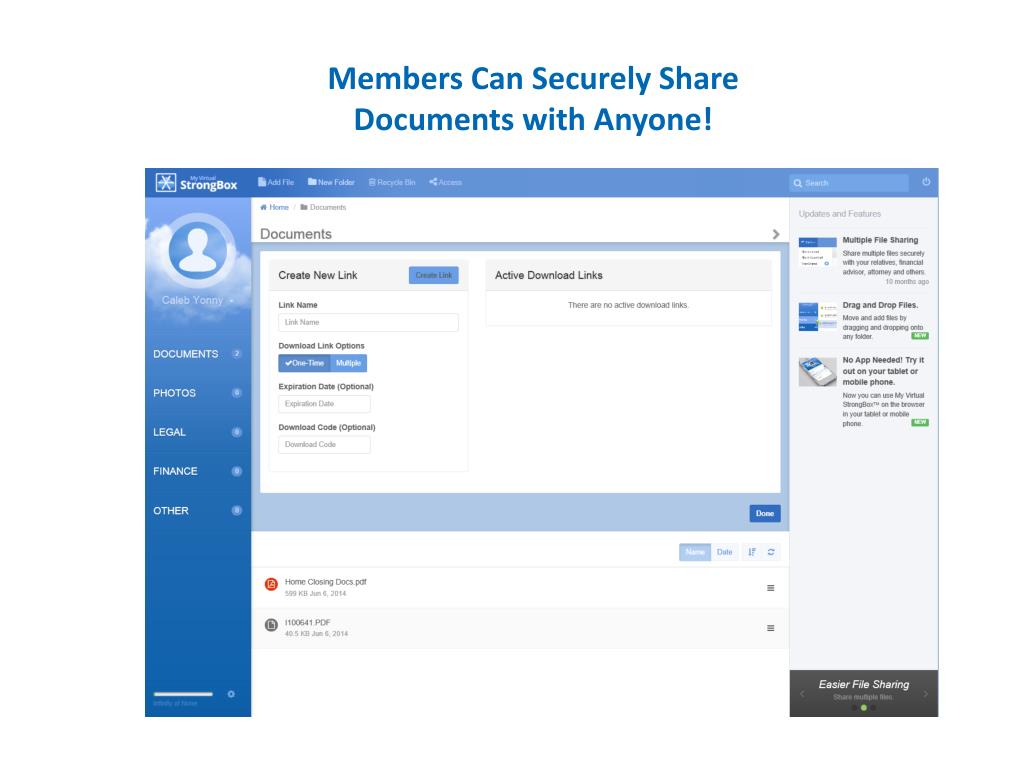The height and width of the screenshot is (768, 1024).
Task: Select the active green carousel dot
Action: tap(864, 708)
